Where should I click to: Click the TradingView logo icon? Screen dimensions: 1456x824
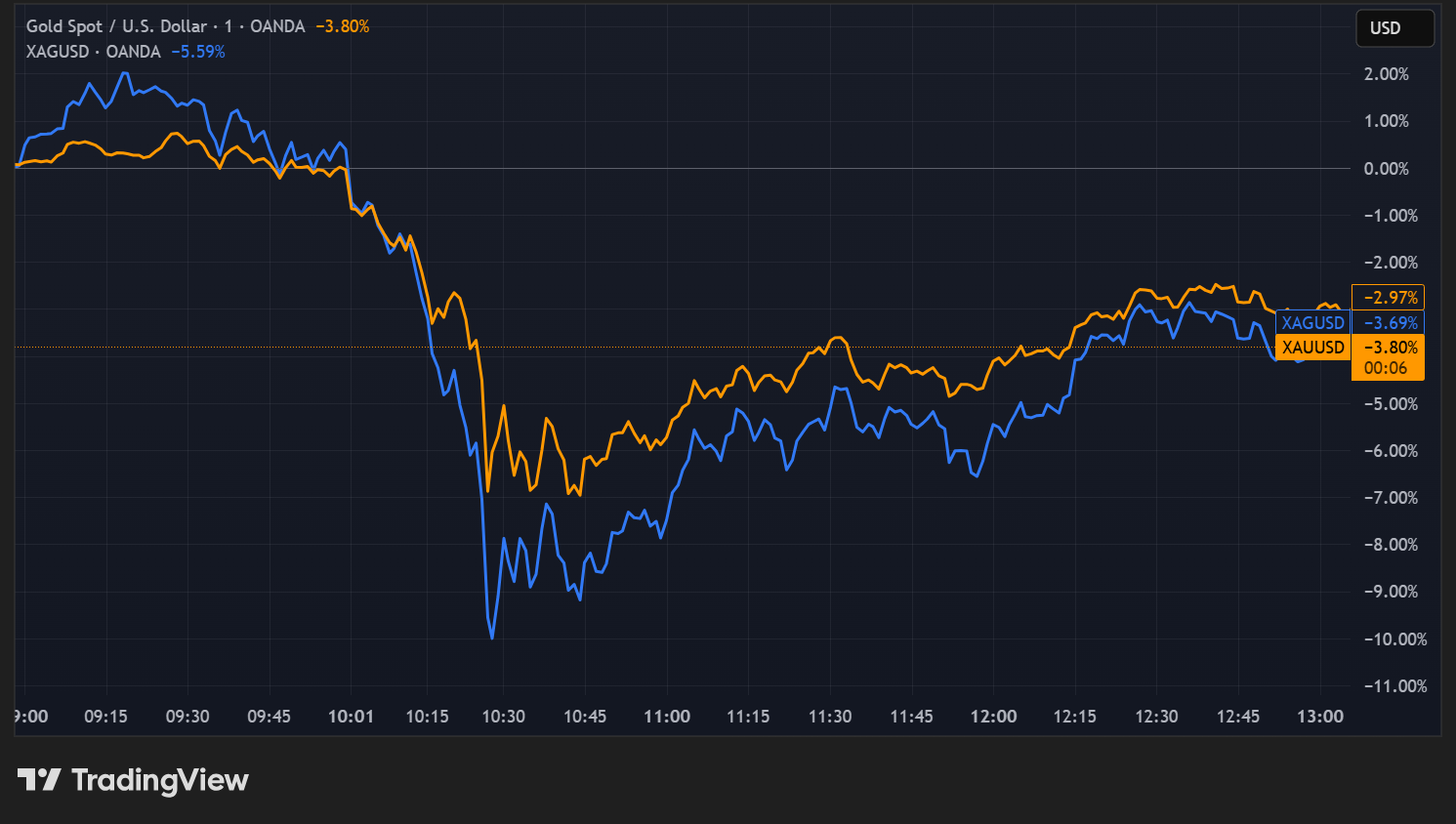pos(39,780)
